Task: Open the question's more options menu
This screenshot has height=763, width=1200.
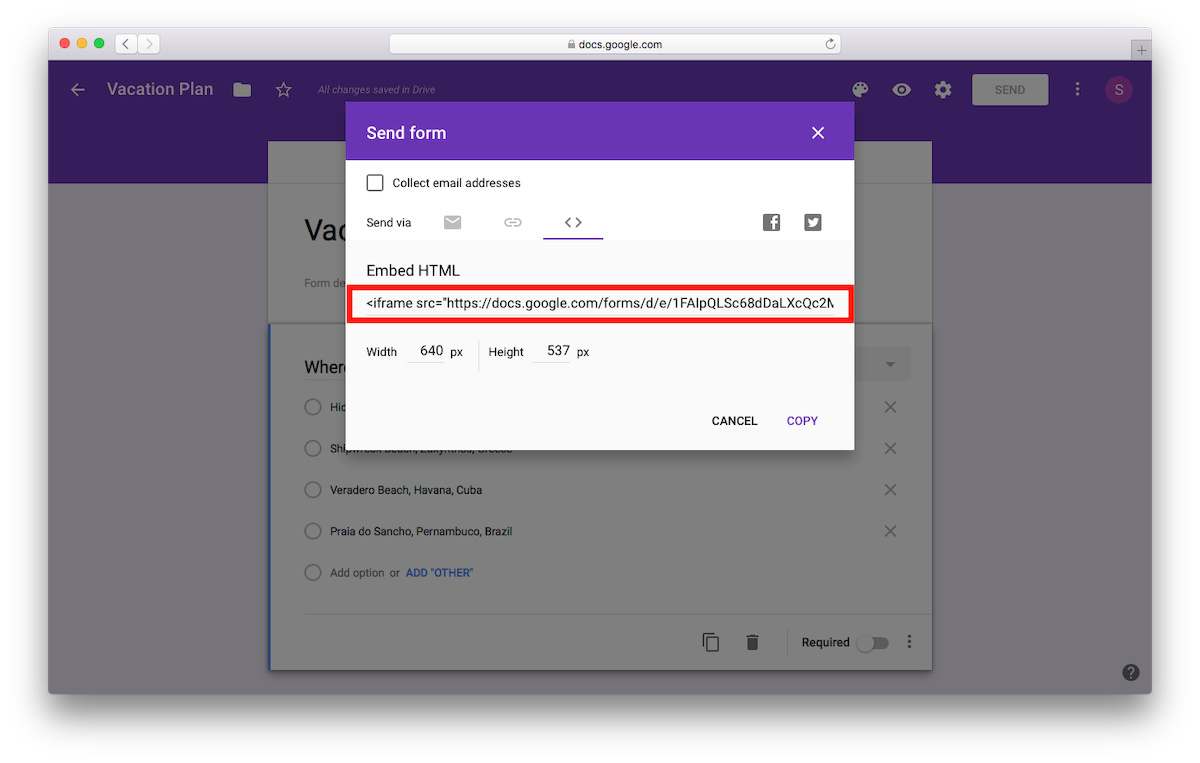Action: click(x=909, y=642)
